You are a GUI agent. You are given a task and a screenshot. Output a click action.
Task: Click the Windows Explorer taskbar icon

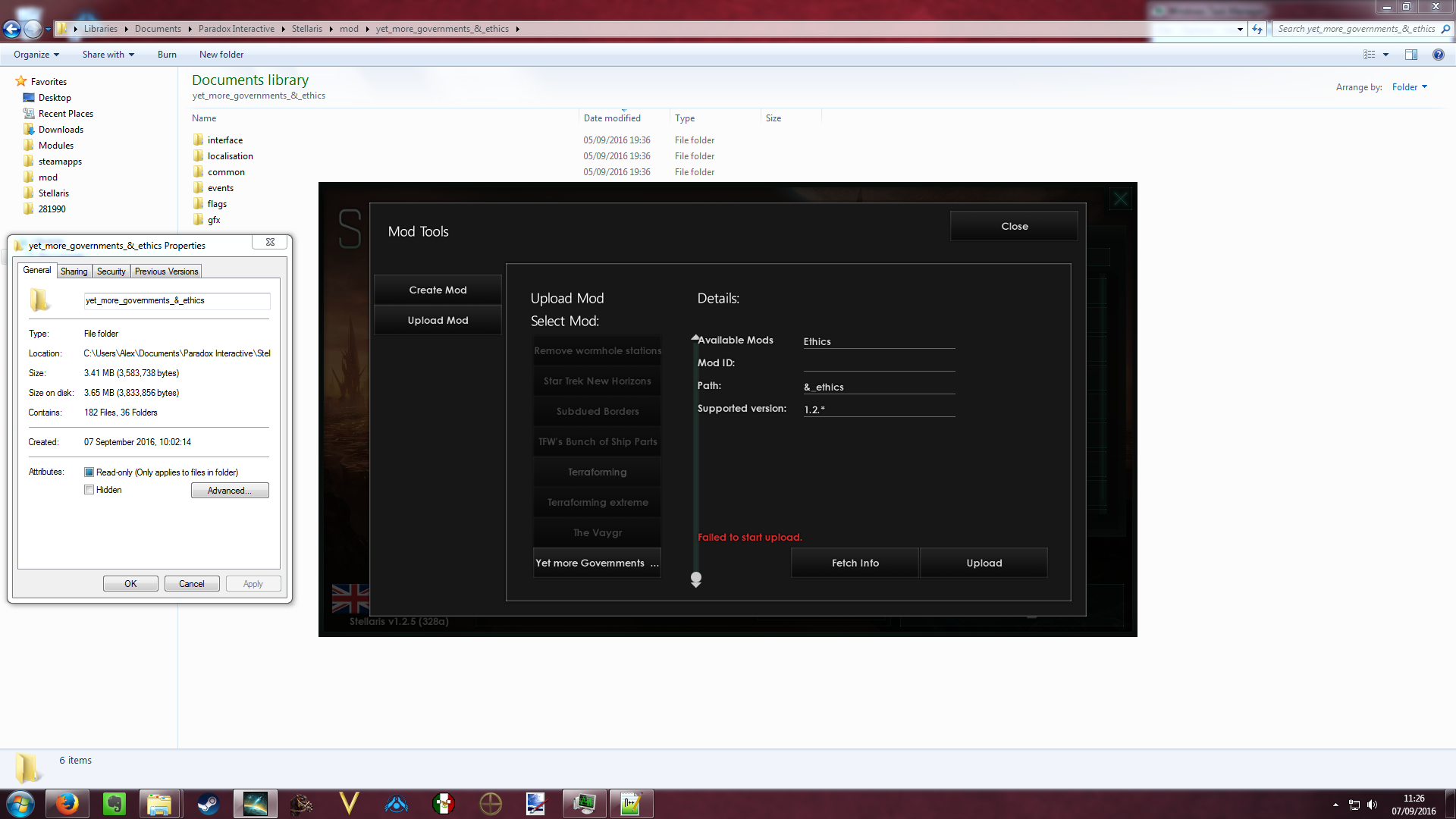159,804
